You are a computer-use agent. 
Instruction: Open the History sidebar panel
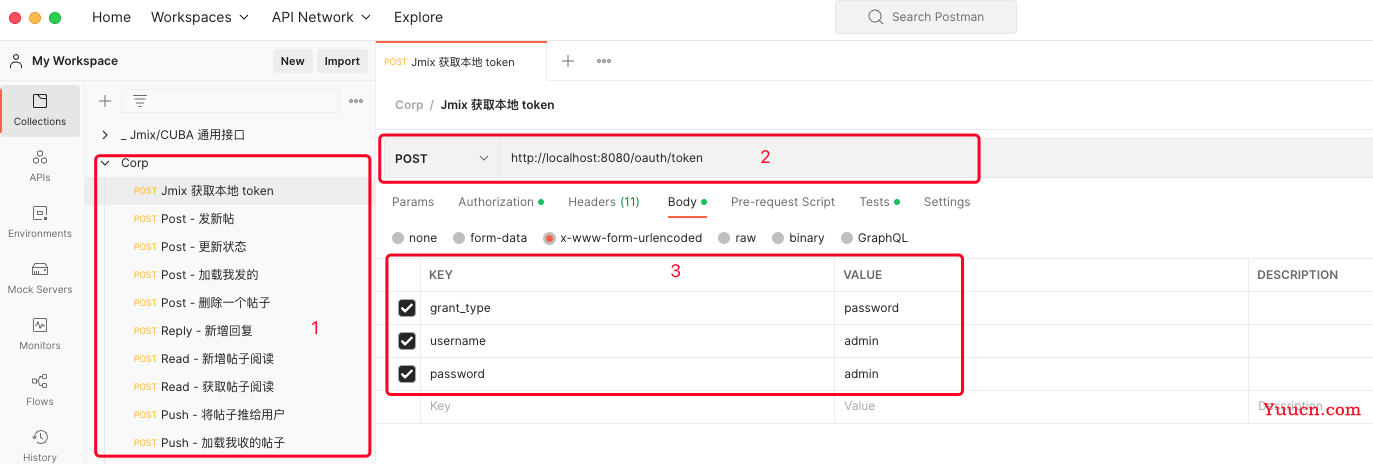40,445
